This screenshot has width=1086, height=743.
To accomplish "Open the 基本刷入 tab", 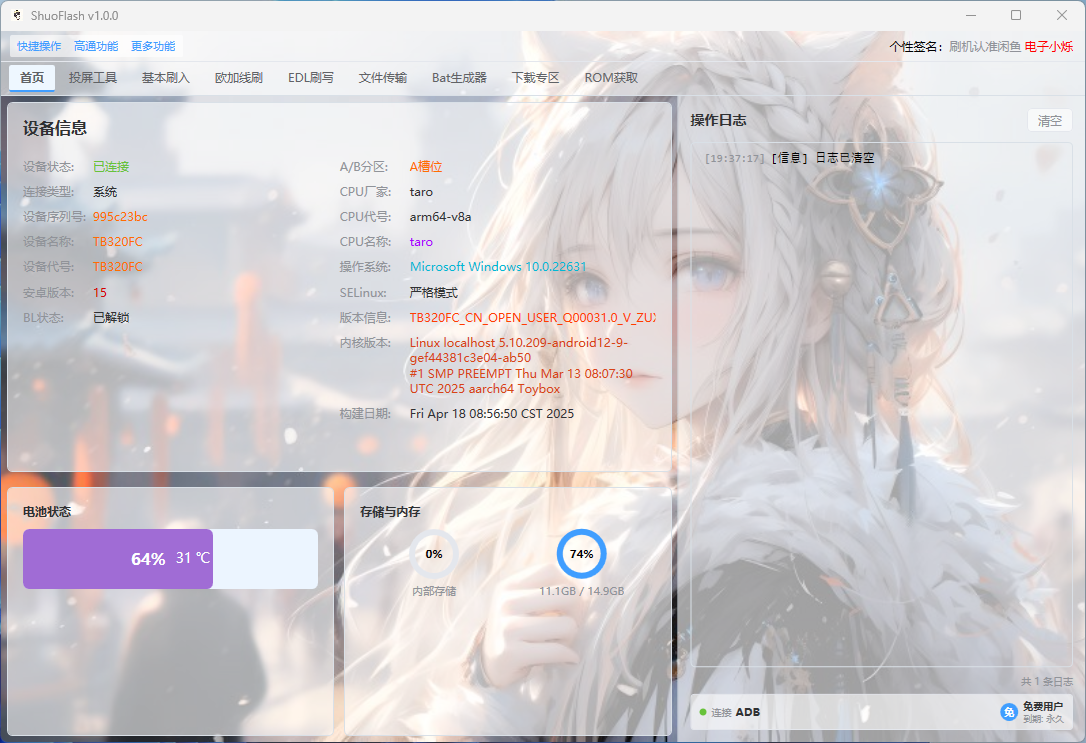I will (166, 78).
